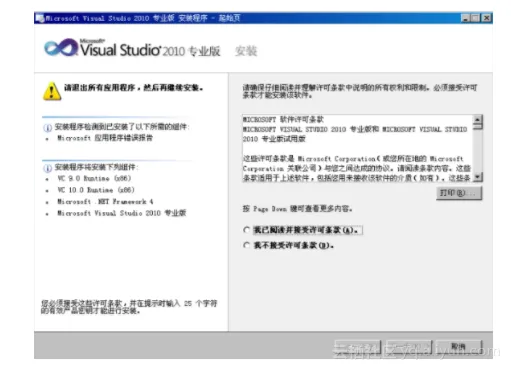
Task: Maximize the setup window
Action: pyautogui.click(x=476, y=18)
